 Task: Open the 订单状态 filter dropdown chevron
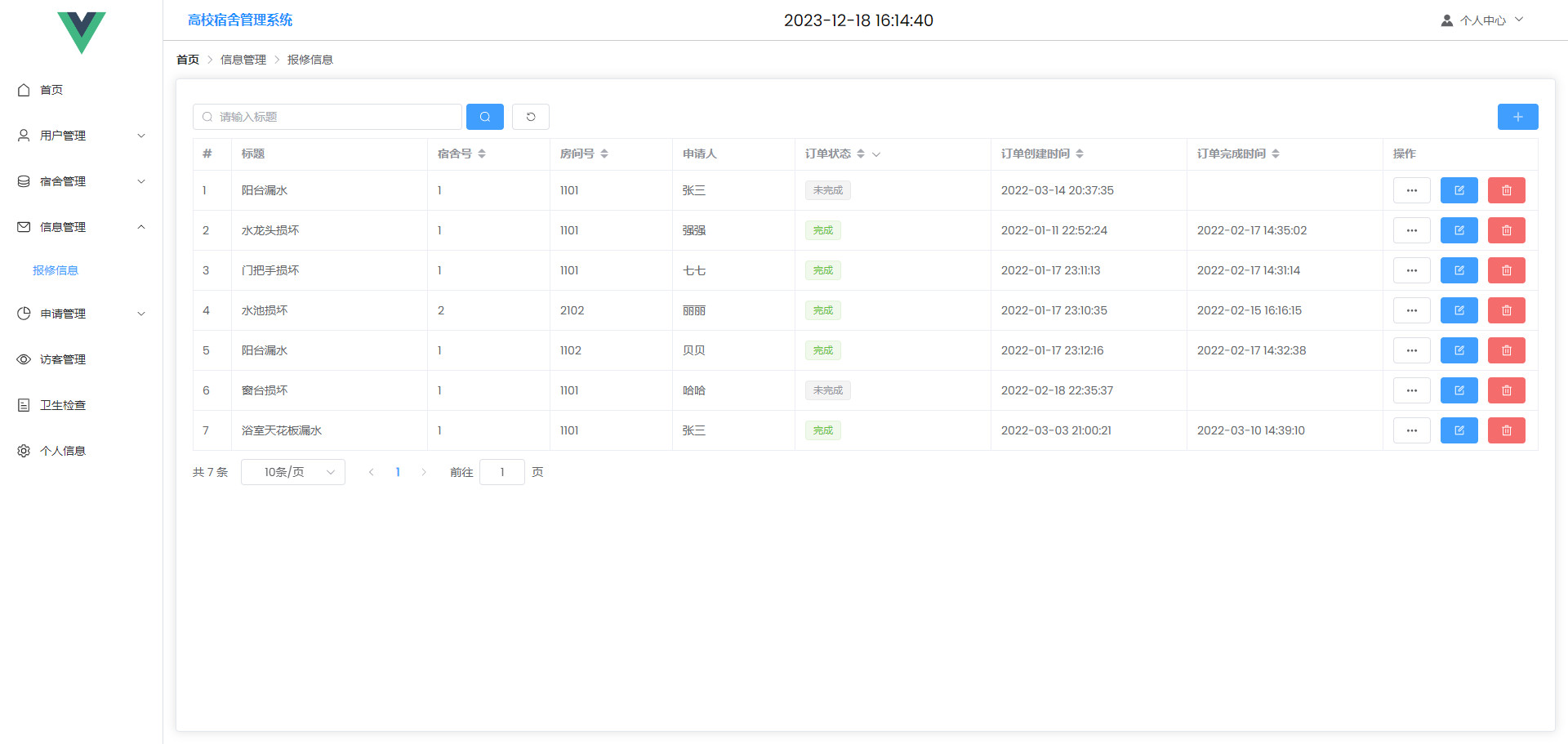876,154
